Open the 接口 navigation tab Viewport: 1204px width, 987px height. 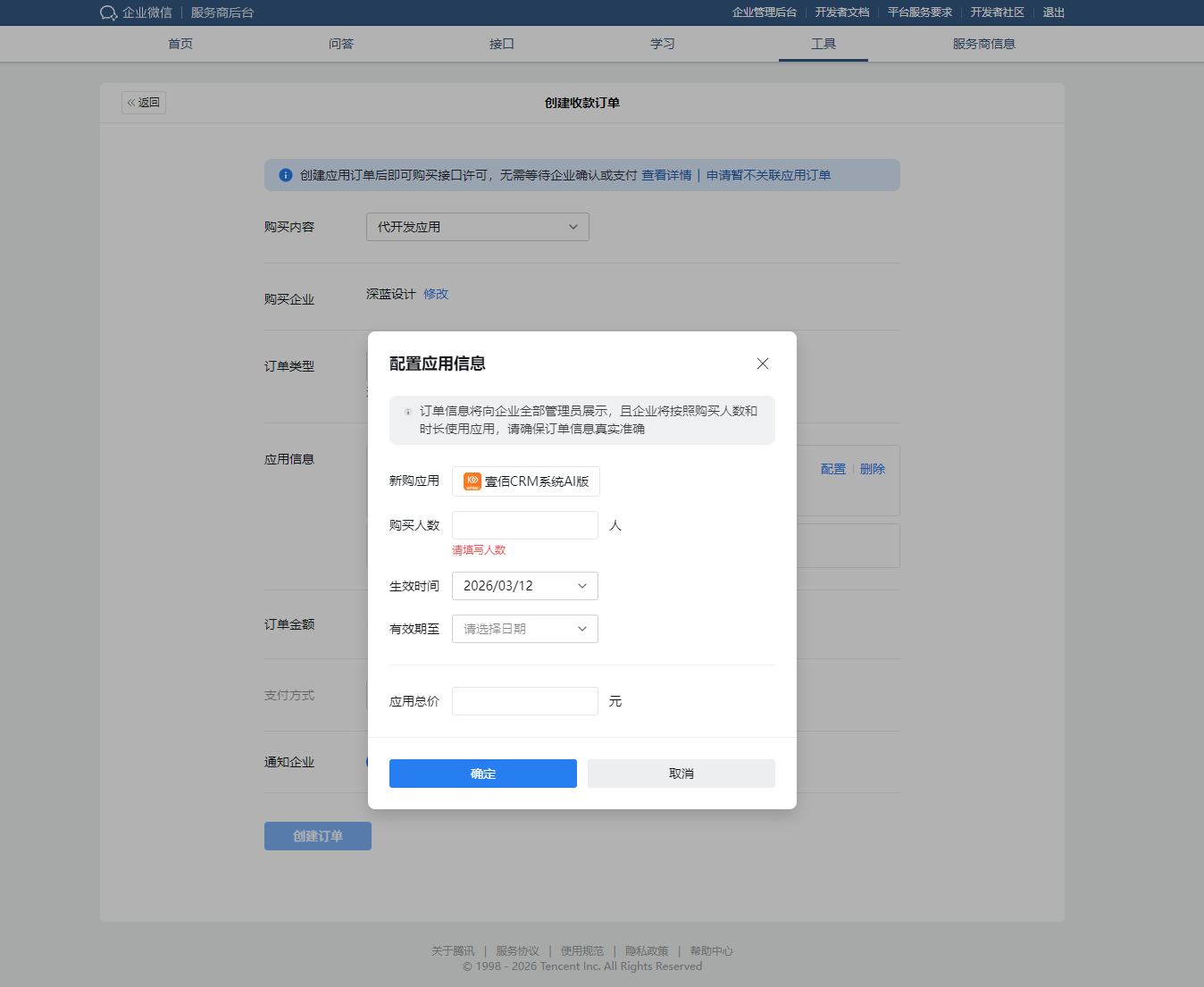[x=501, y=44]
